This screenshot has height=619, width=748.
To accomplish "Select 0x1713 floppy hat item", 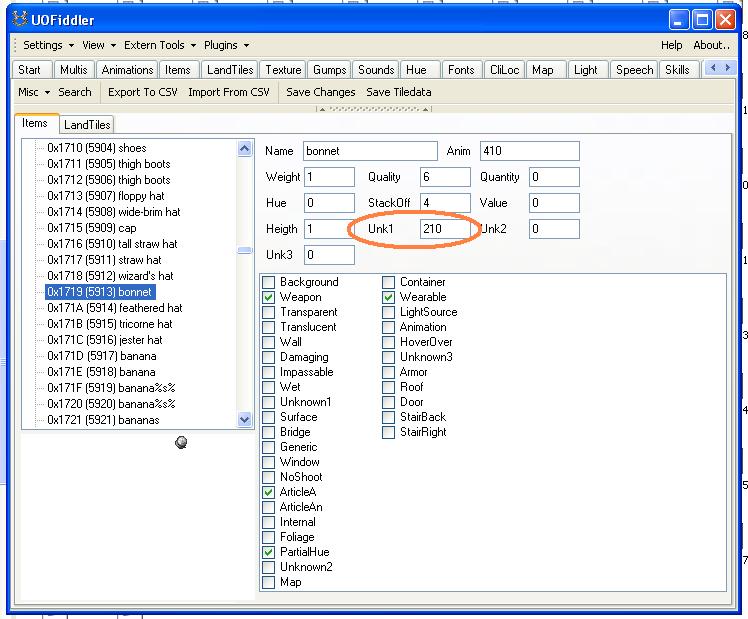I will 105,196.
